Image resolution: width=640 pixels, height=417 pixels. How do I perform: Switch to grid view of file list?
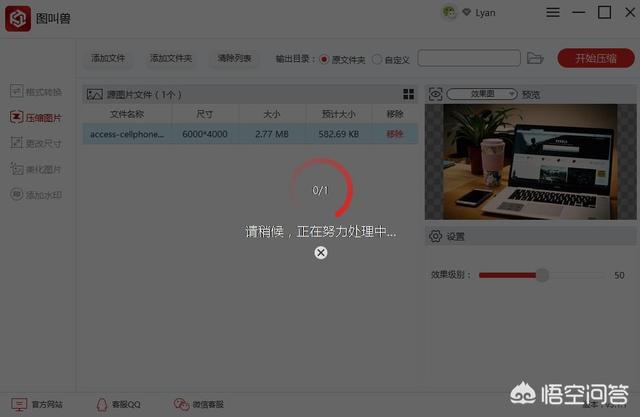point(408,94)
